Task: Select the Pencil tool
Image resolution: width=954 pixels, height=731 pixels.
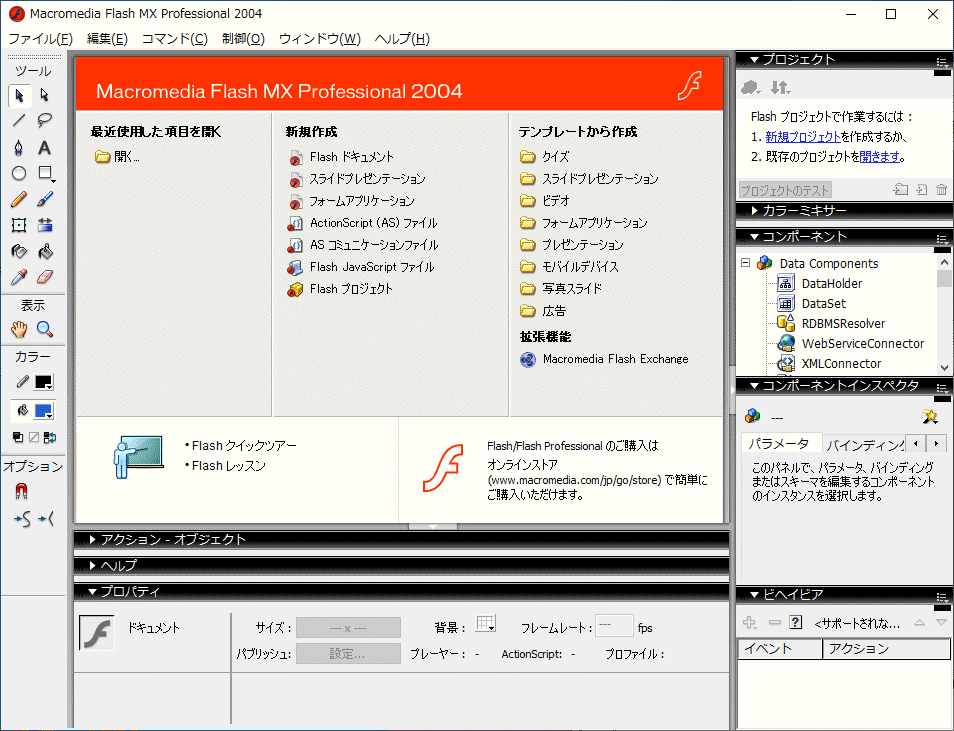Action: coord(19,200)
